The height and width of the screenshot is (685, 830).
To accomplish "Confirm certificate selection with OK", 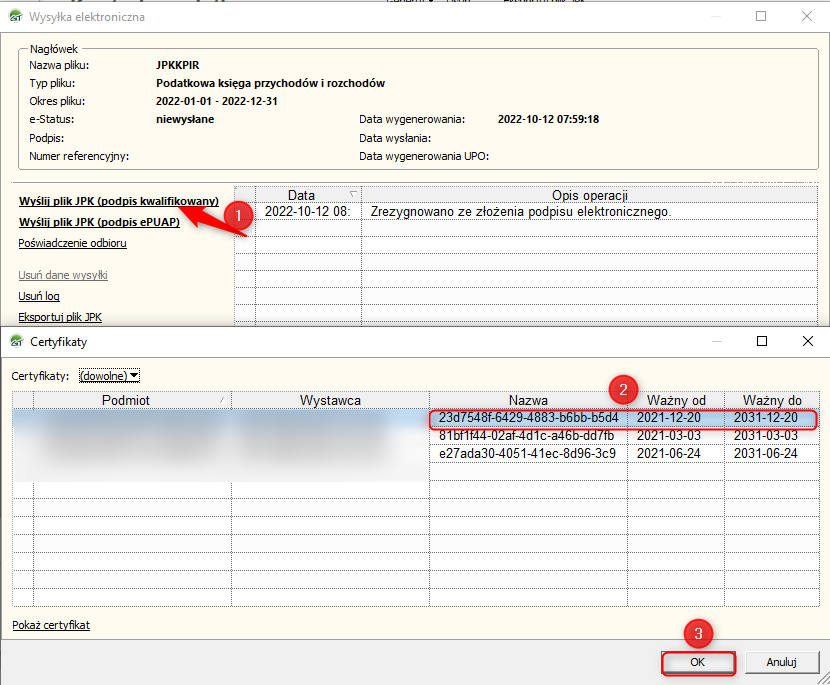I will click(698, 662).
